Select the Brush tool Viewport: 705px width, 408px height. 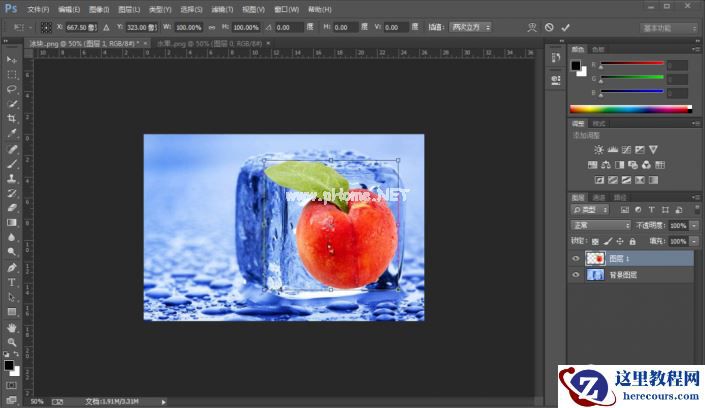click(12, 164)
